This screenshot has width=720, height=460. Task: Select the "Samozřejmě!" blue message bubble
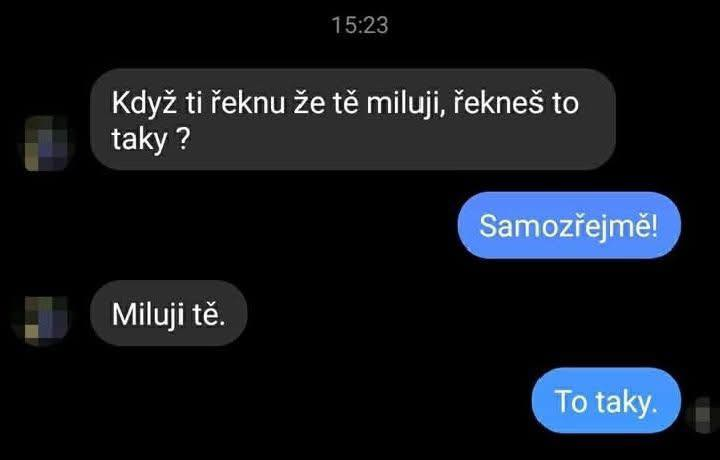[569, 225]
